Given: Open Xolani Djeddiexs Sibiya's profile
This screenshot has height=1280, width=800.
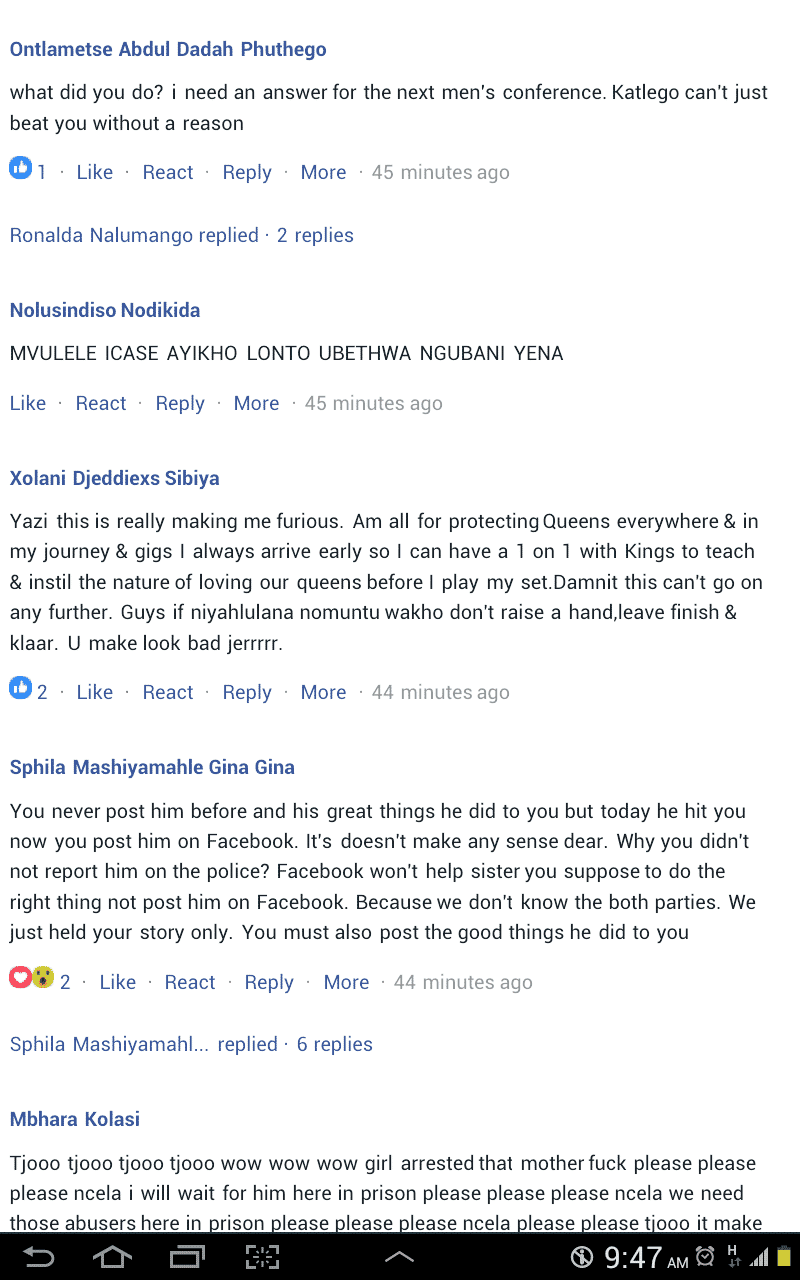Looking at the screenshot, I should (x=114, y=478).
